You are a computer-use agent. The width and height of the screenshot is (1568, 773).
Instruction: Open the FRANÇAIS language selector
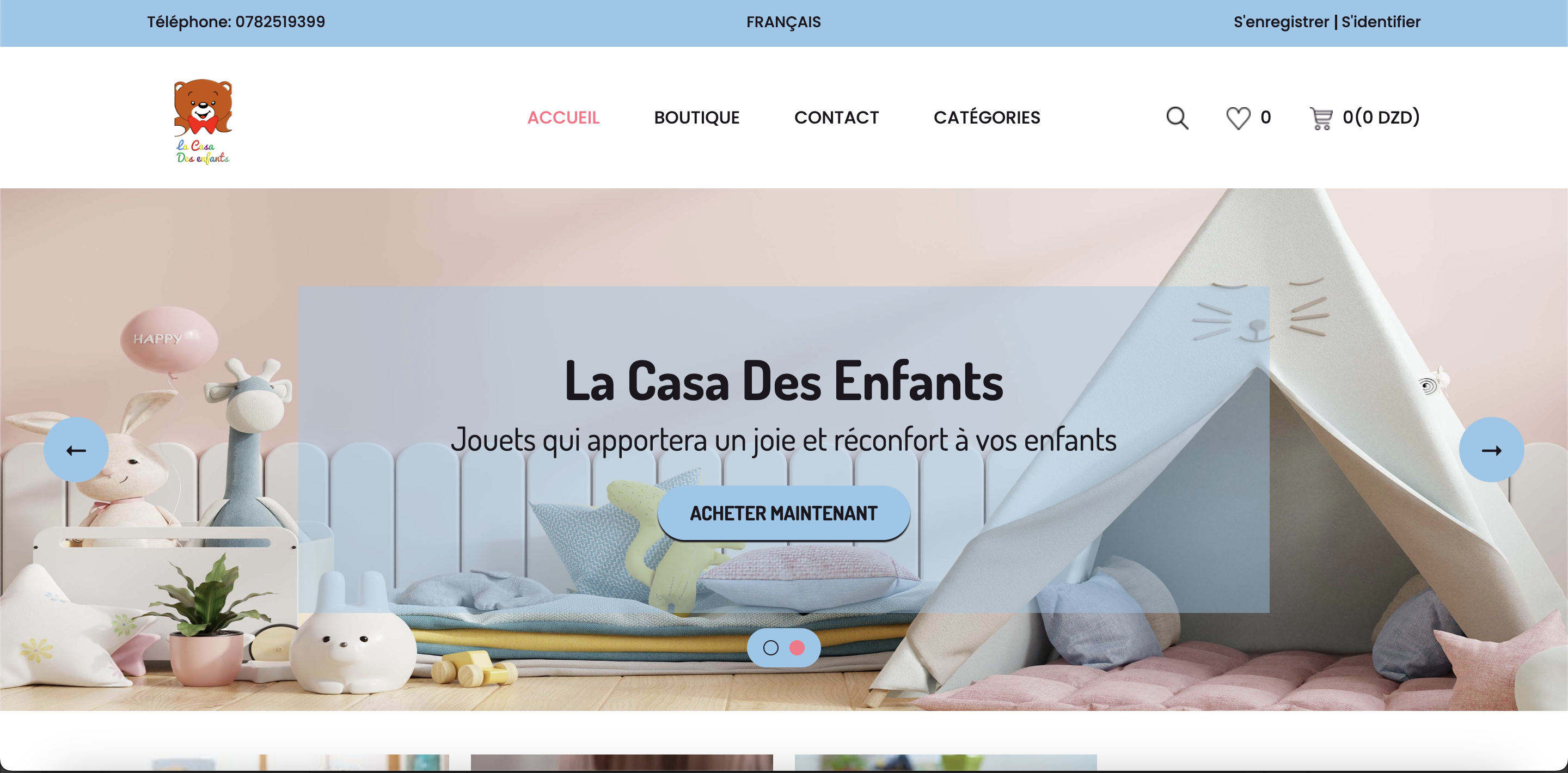(783, 22)
